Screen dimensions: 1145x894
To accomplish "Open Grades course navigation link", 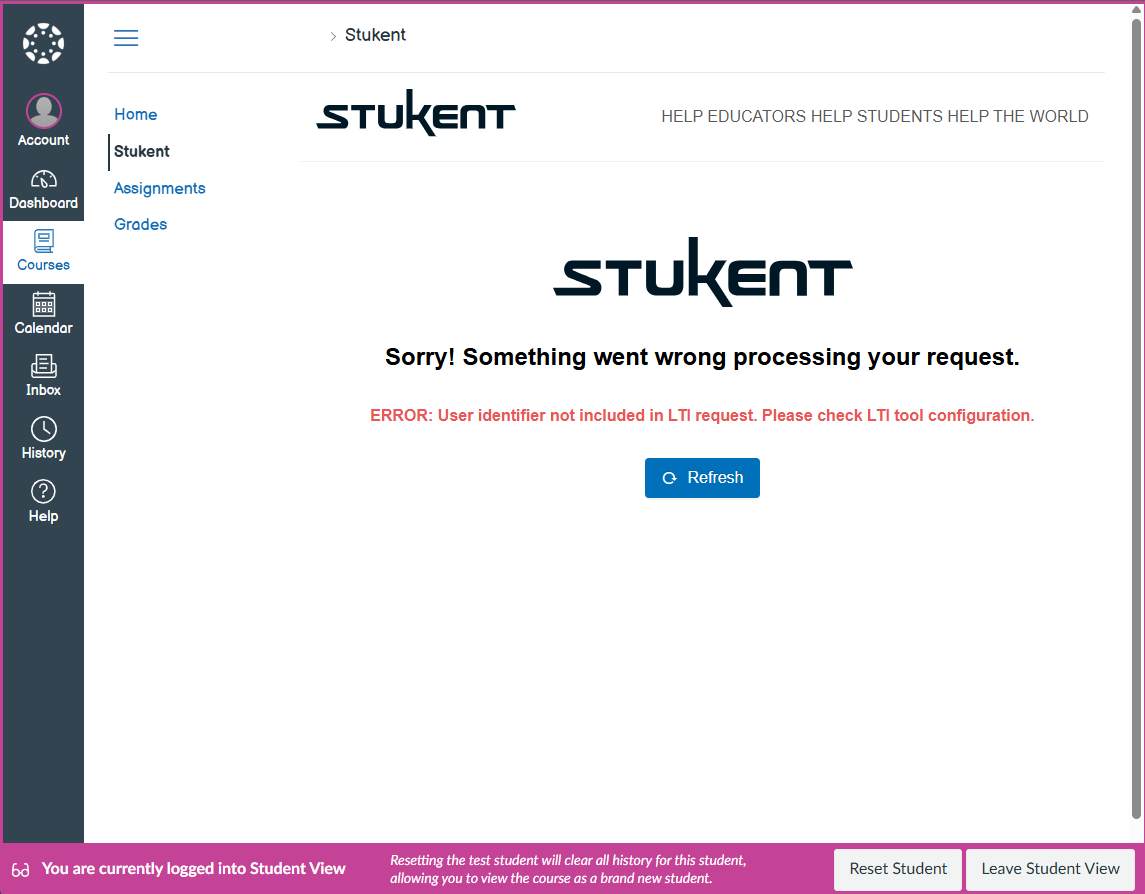I will pos(140,225).
